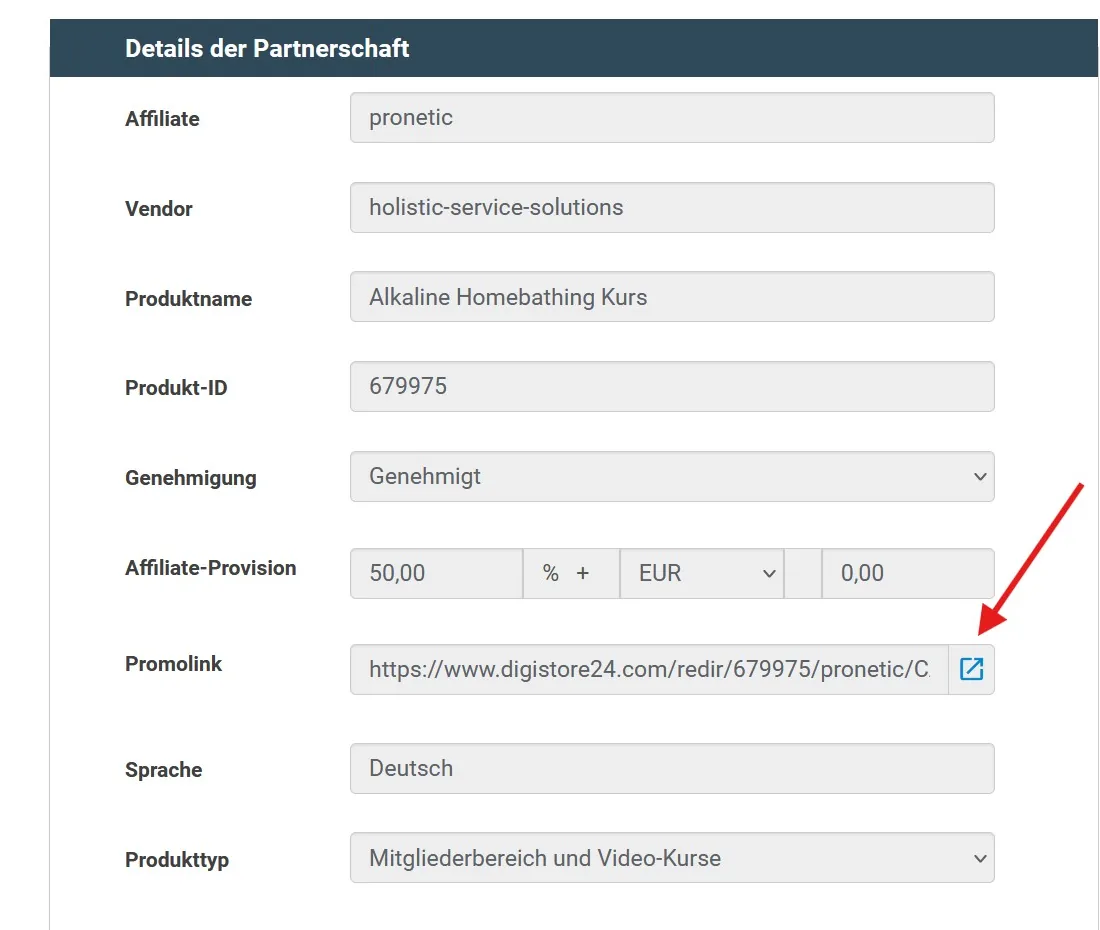The image size is (1100, 930).
Task: Click the Sprache label
Action: click(x=163, y=770)
